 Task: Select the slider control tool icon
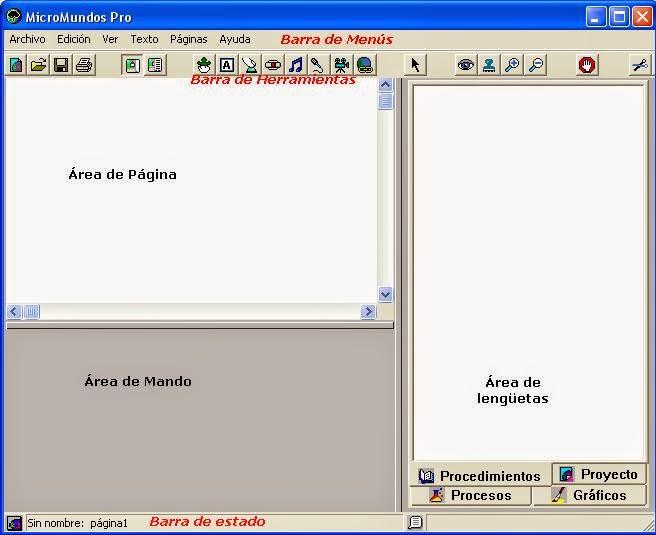point(250,65)
